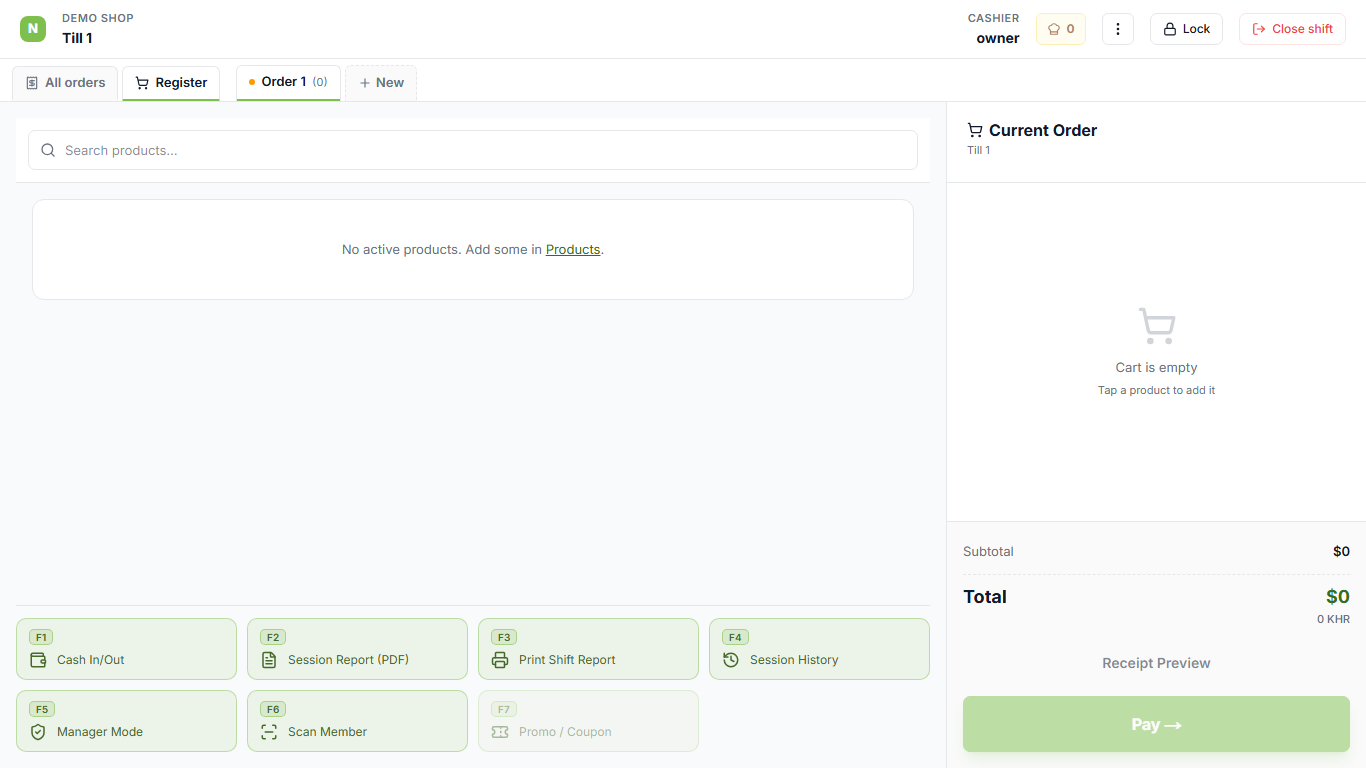Follow the Products link
The height and width of the screenshot is (768, 1366).
(x=573, y=249)
